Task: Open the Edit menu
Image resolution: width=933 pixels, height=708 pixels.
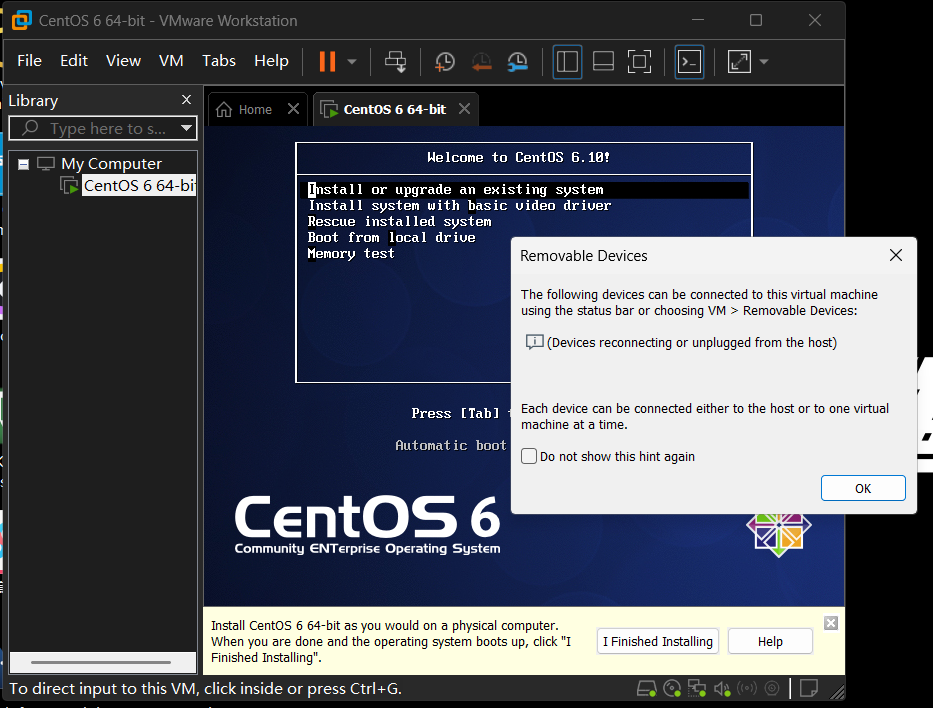Action: click(x=74, y=61)
